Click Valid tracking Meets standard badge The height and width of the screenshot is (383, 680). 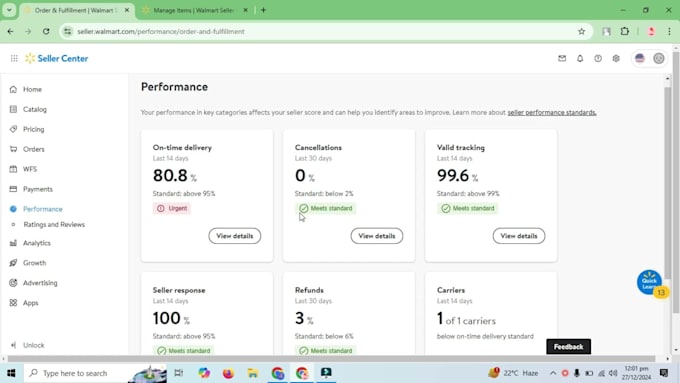tap(468, 209)
